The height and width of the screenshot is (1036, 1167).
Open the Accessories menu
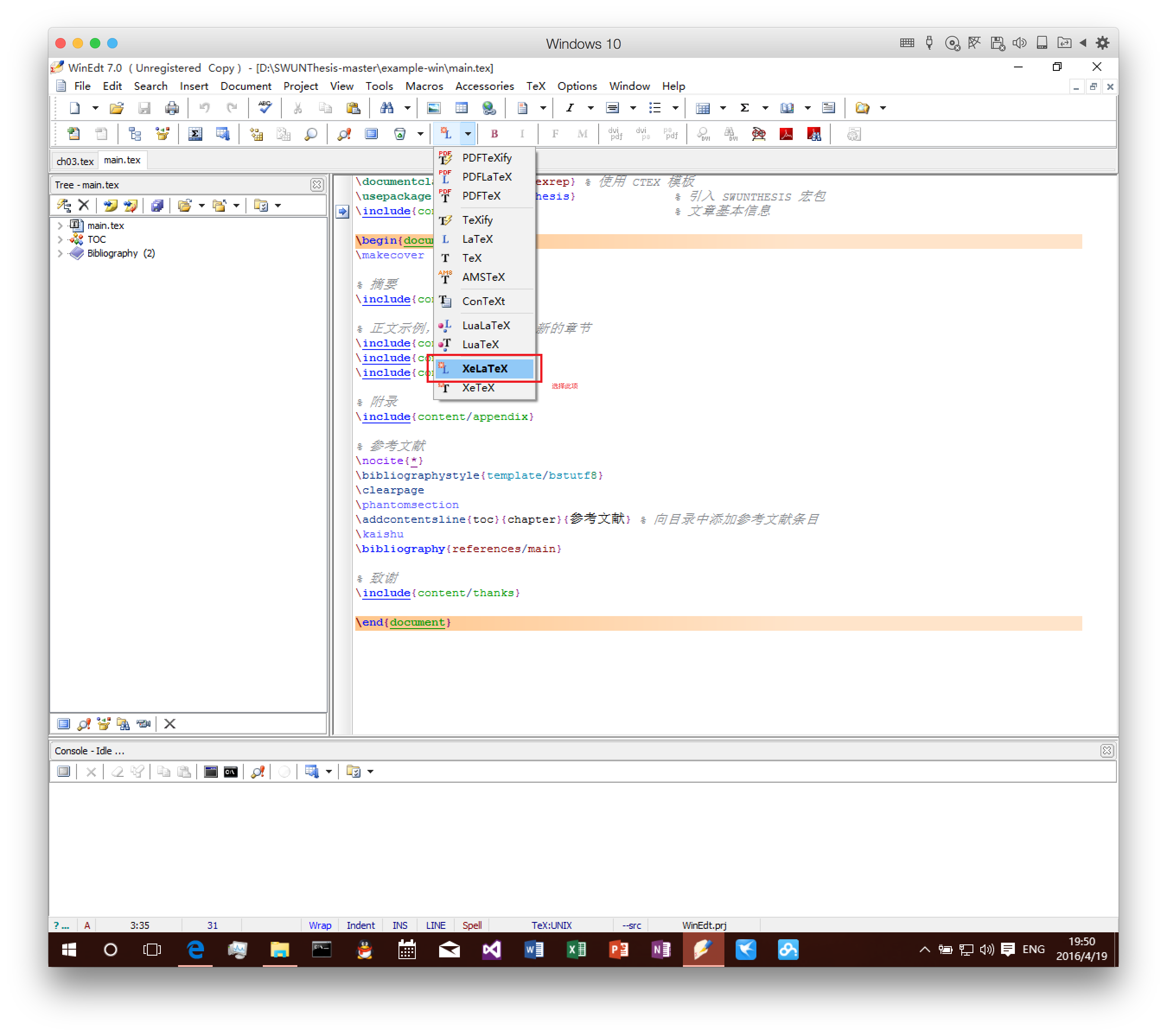pos(484,86)
